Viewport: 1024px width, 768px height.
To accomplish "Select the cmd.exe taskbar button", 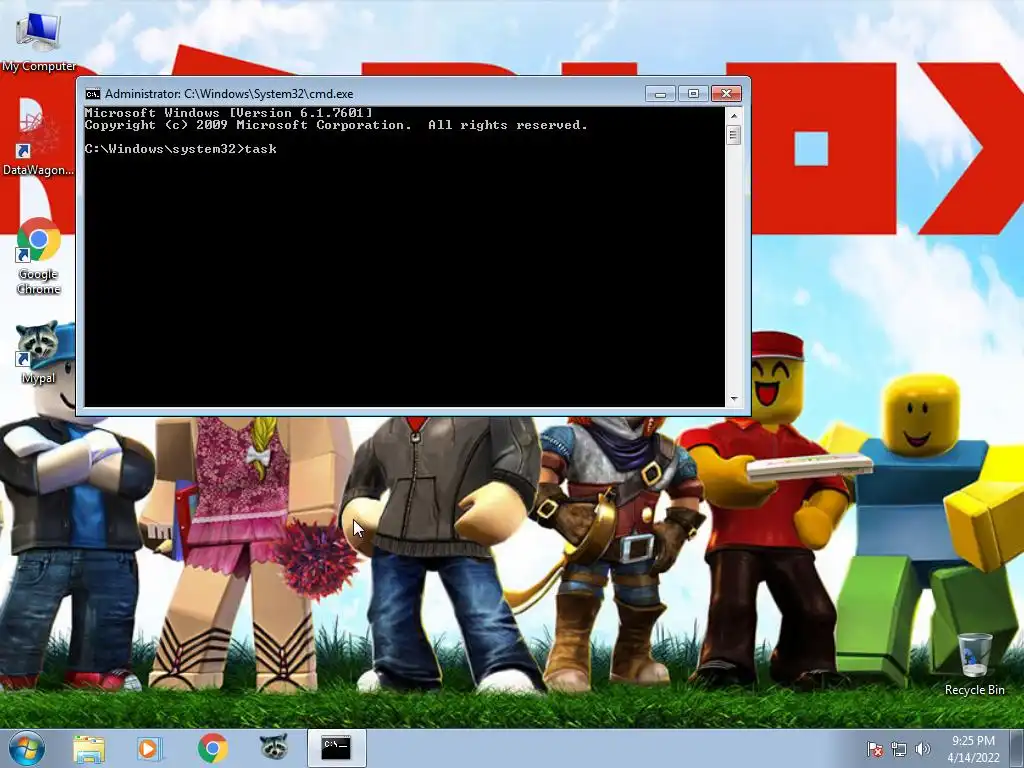I will 336,748.
